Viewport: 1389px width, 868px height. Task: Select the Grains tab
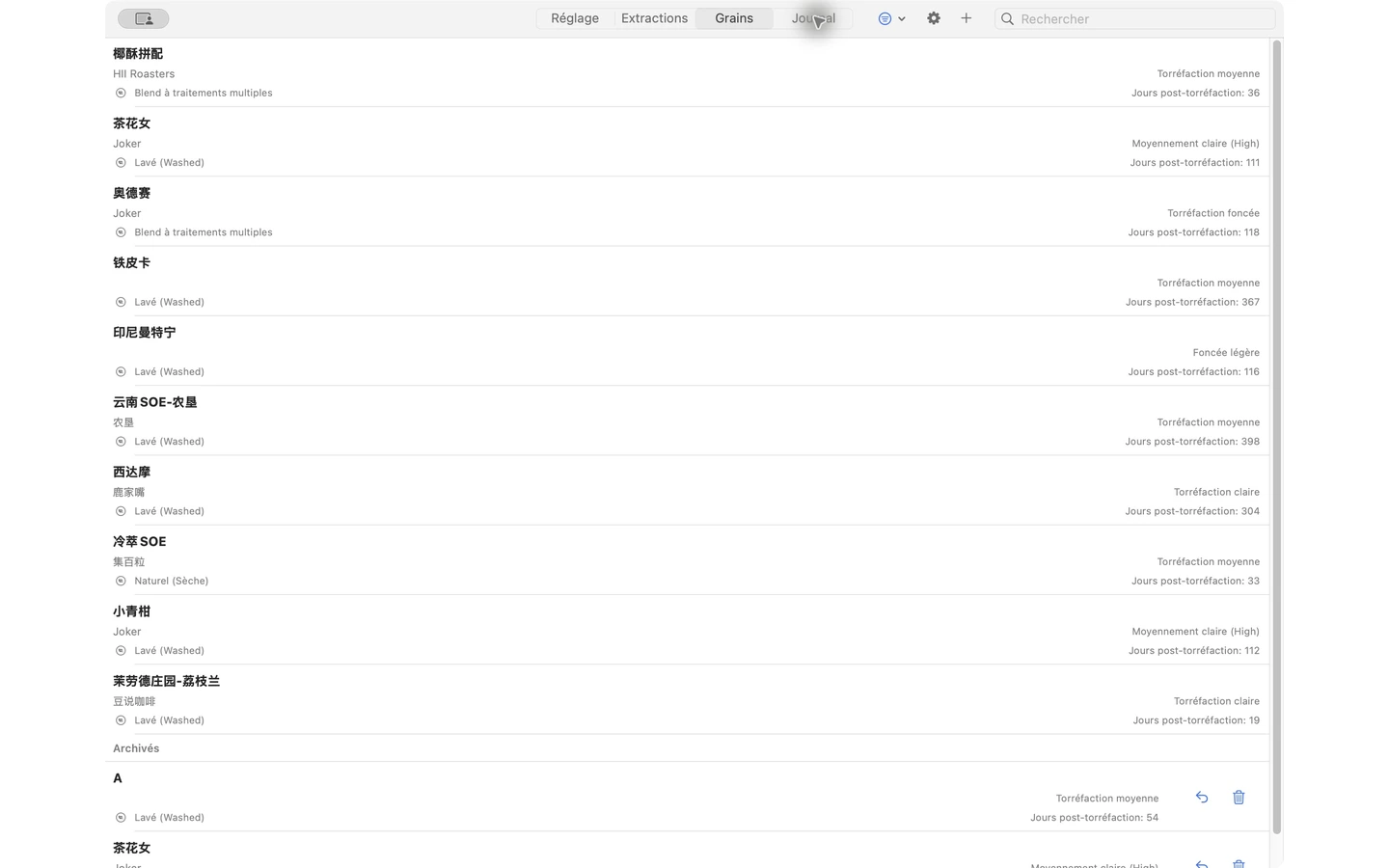coord(734,18)
